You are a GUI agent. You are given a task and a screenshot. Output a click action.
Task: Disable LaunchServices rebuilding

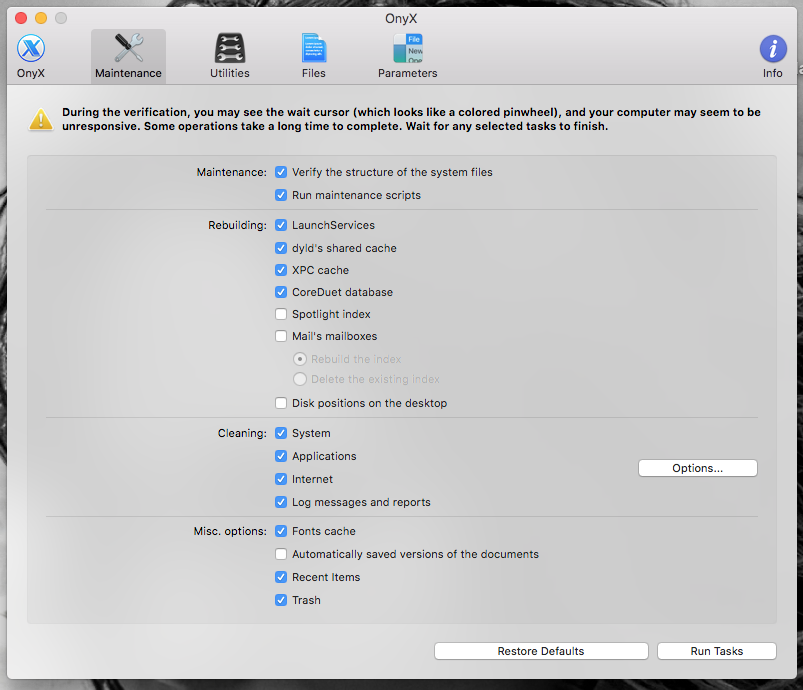pyautogui.click(x=281, y=225)
